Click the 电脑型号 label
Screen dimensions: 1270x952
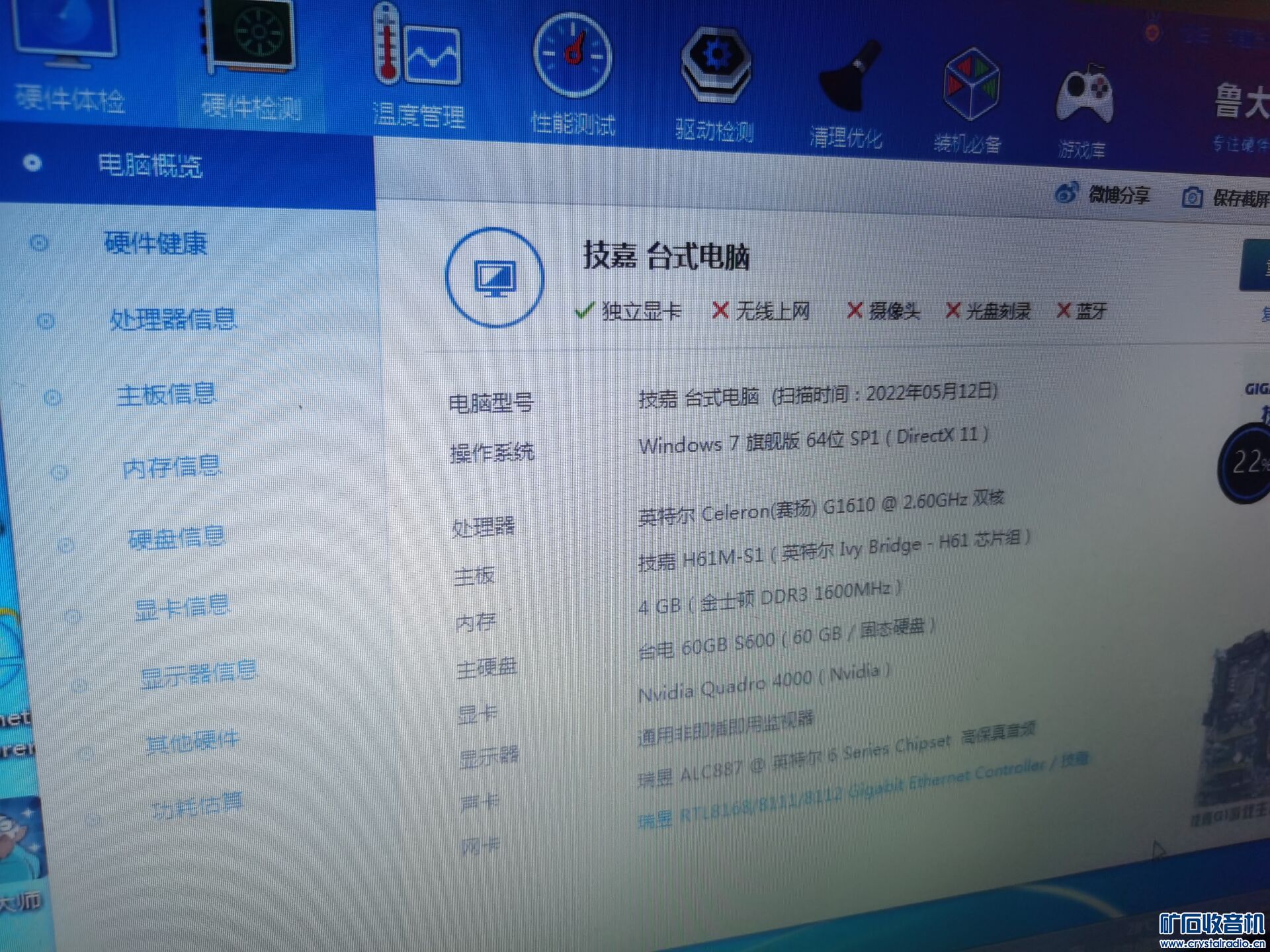point(491,403)
